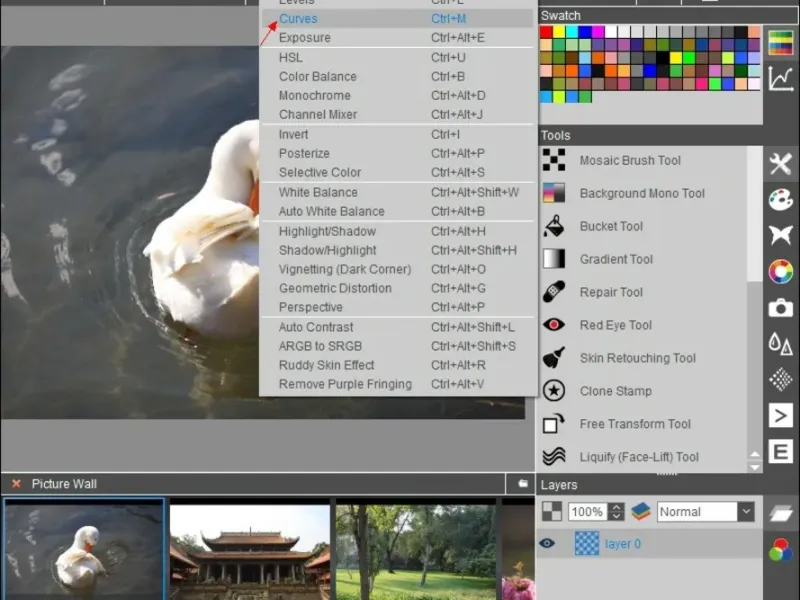Pick the Bucket Tool
Viewport: 800px width, 600px height.
[x=611, y=226]
